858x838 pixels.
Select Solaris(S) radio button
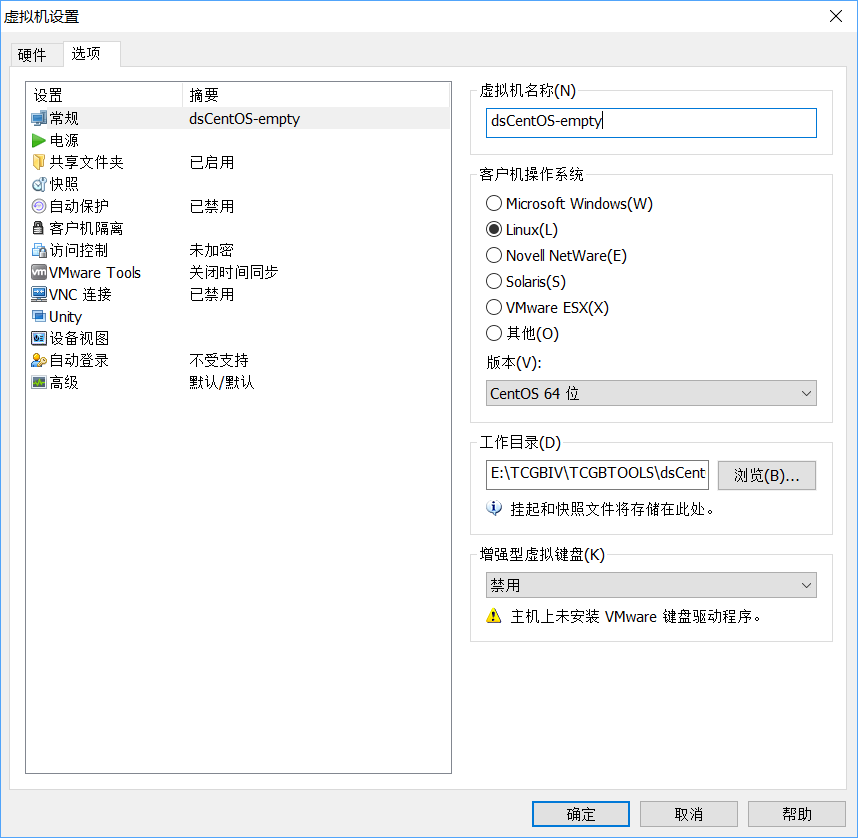[x=494, y=281]
